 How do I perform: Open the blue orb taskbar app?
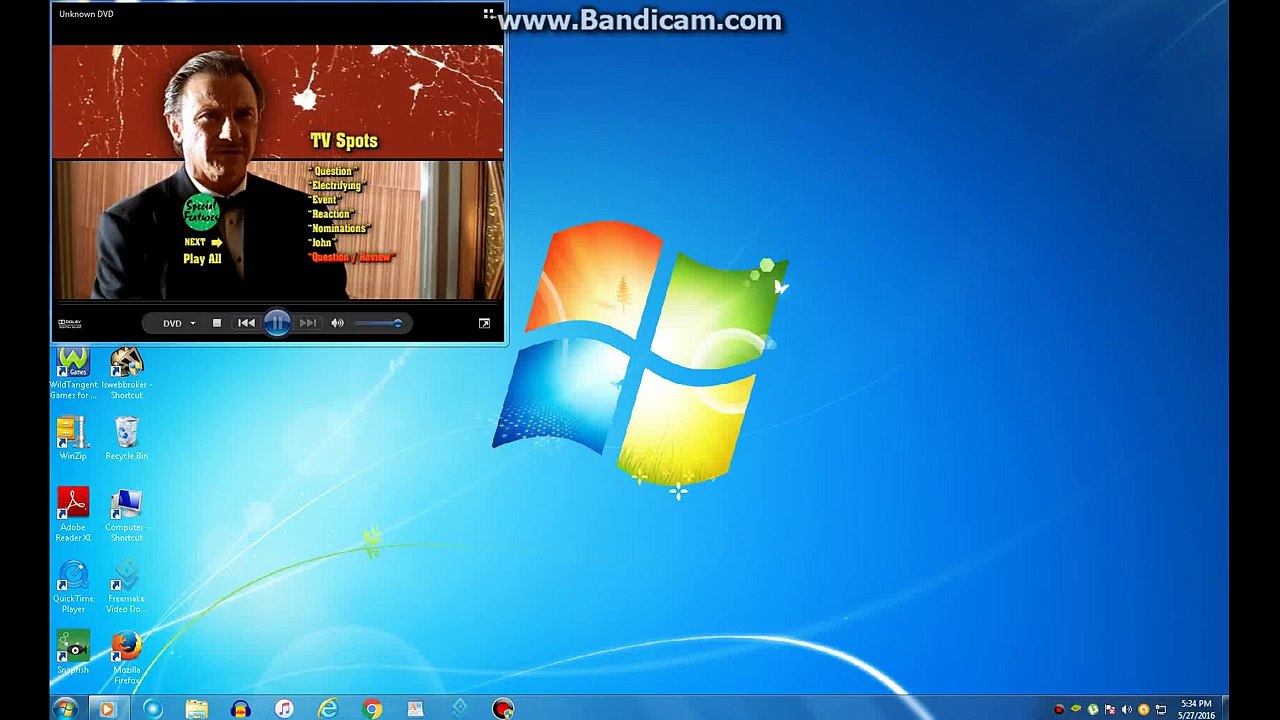153,709
